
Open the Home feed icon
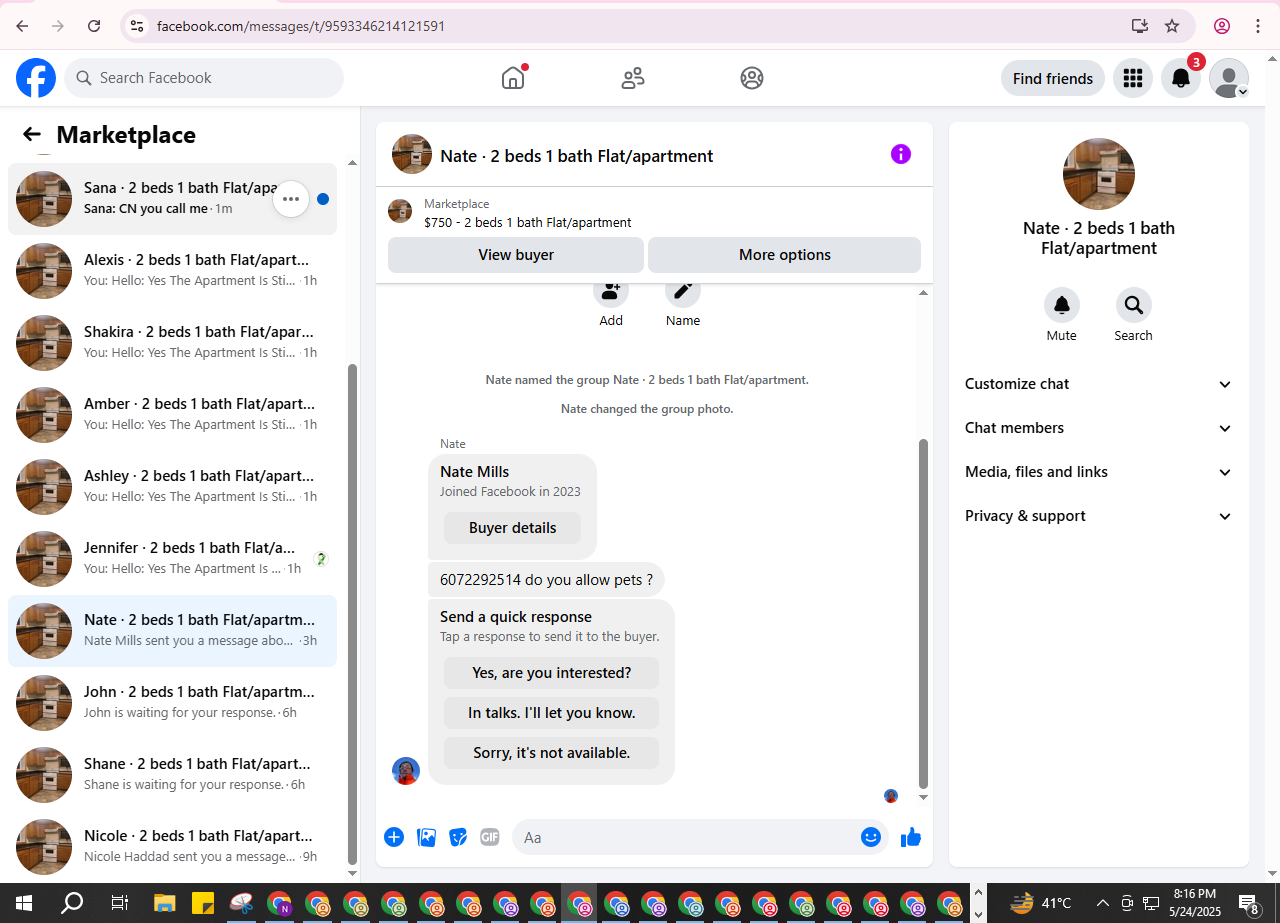(513, 78)
